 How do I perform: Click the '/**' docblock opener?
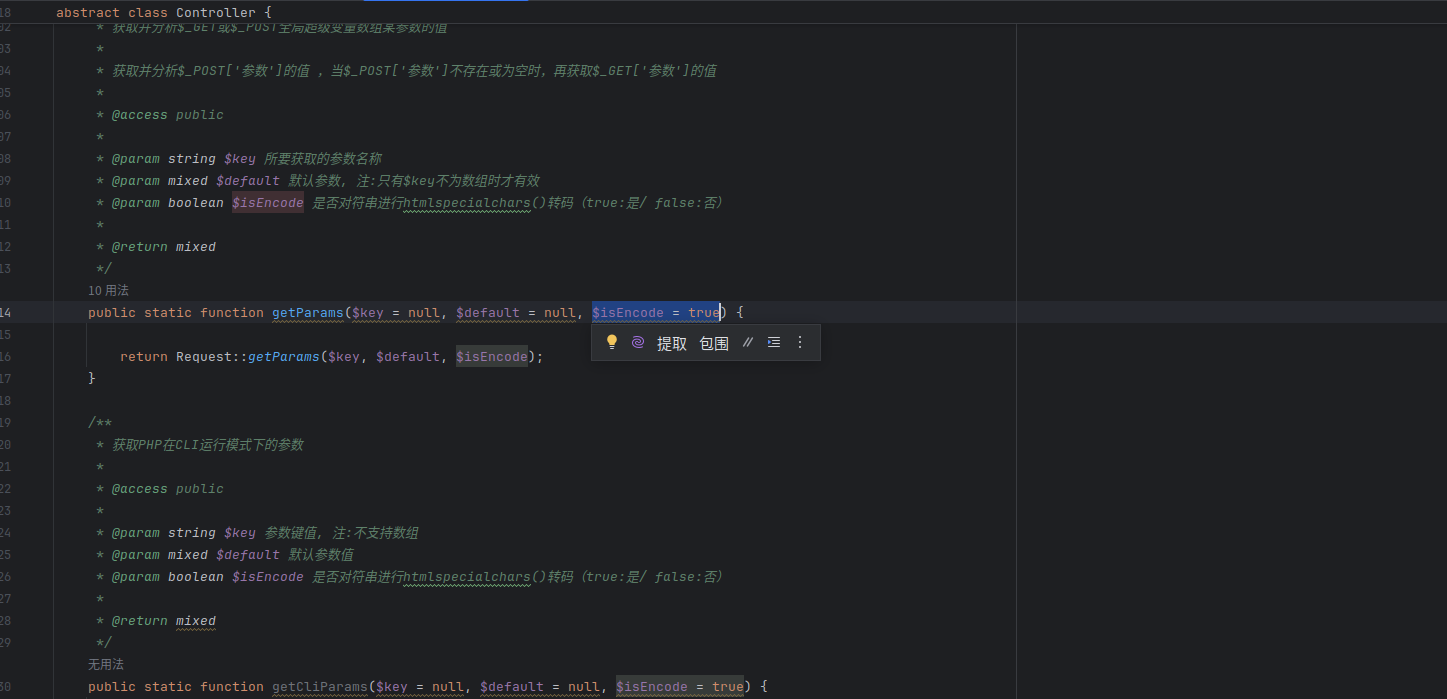point(100,423)
